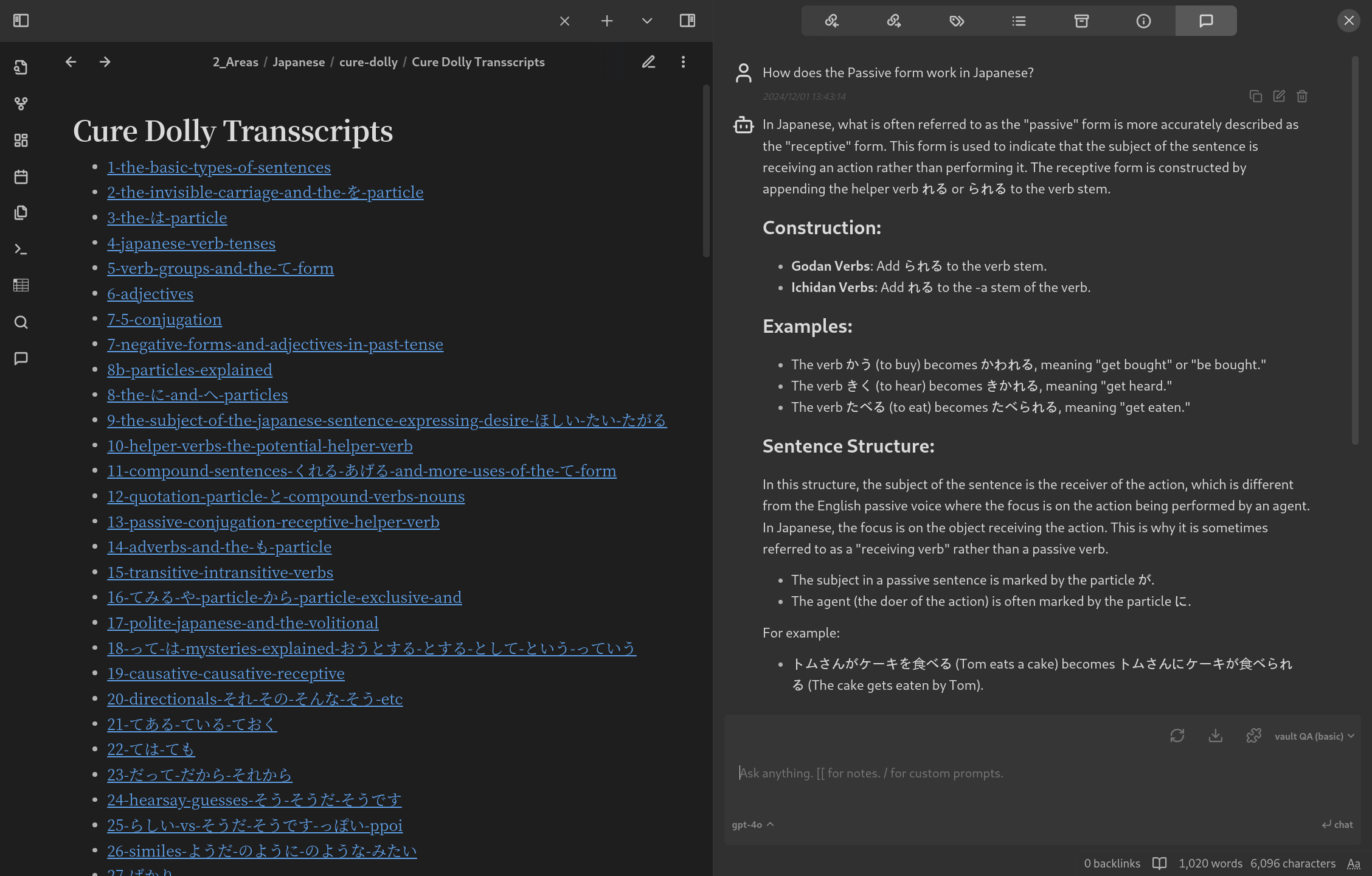The image size is (1372, 876).
Task: Open command palette terminal icon
Action: 21,249
